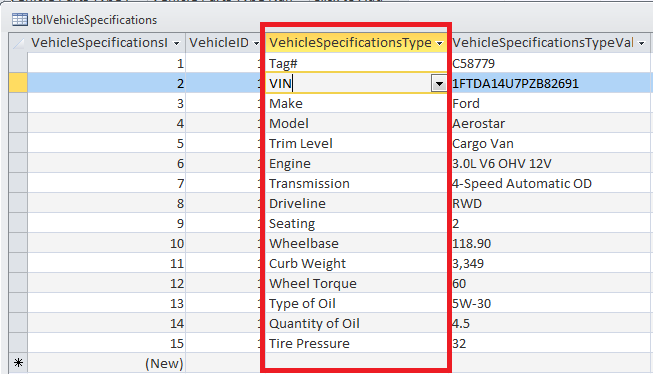This screenshot has height=374, width=653.
Task: Select the row selector for record 2
Action: (x=18, y=83)
